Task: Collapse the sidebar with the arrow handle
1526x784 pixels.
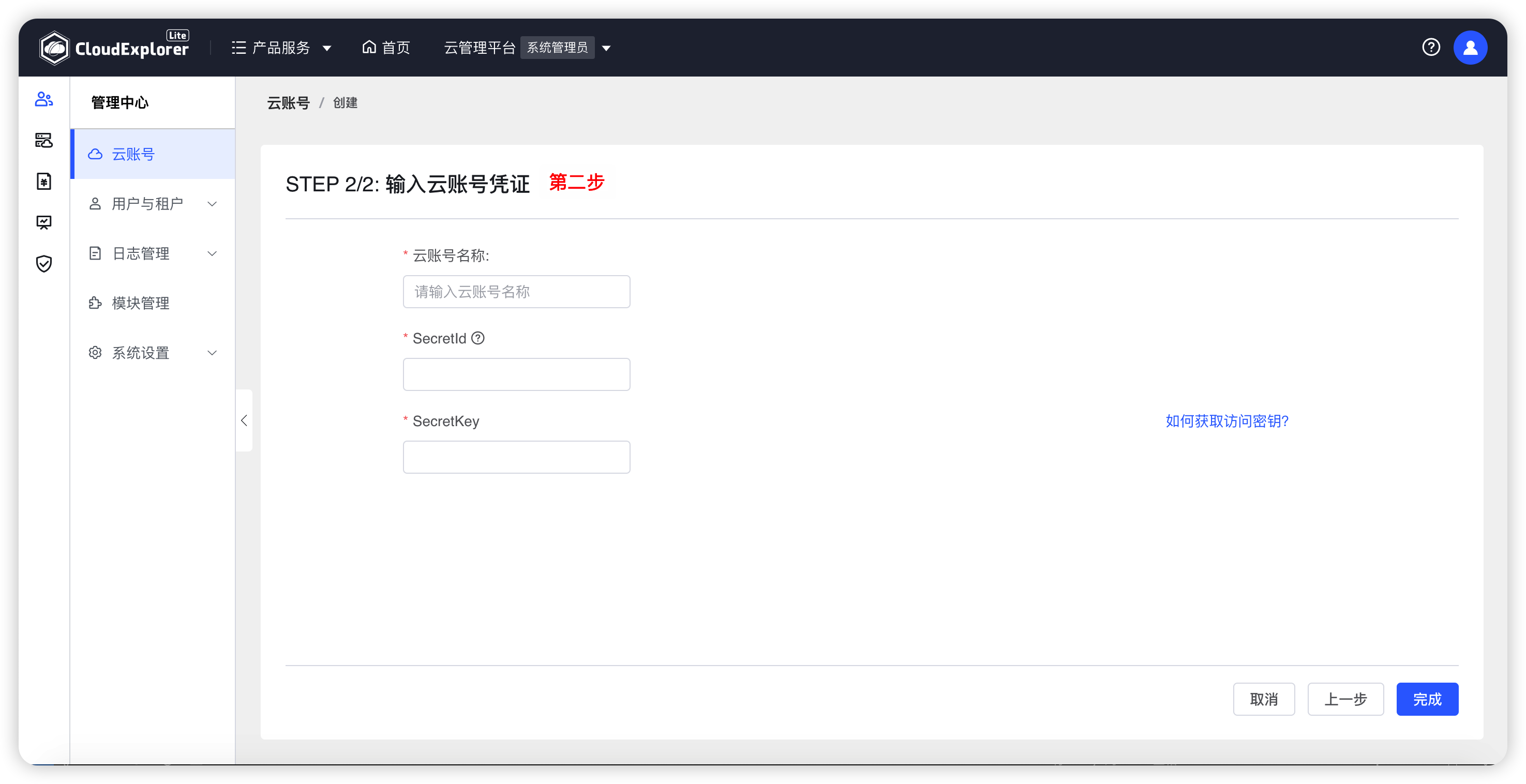Action: click(244, 420)
